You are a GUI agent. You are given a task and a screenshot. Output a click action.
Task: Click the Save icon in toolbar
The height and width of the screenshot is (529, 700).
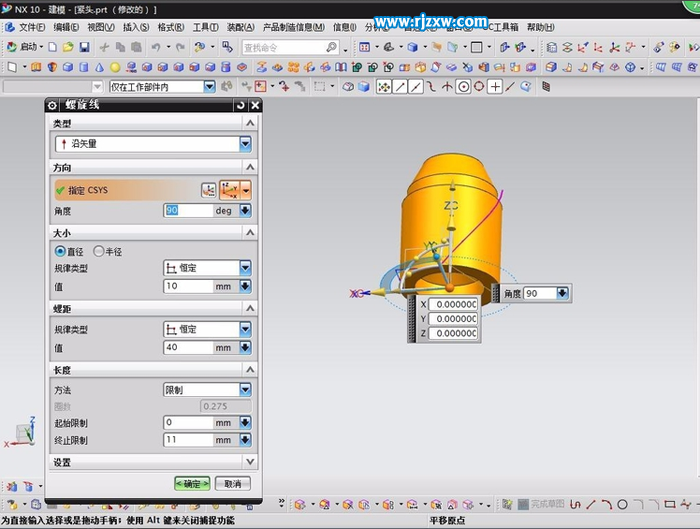84,47
